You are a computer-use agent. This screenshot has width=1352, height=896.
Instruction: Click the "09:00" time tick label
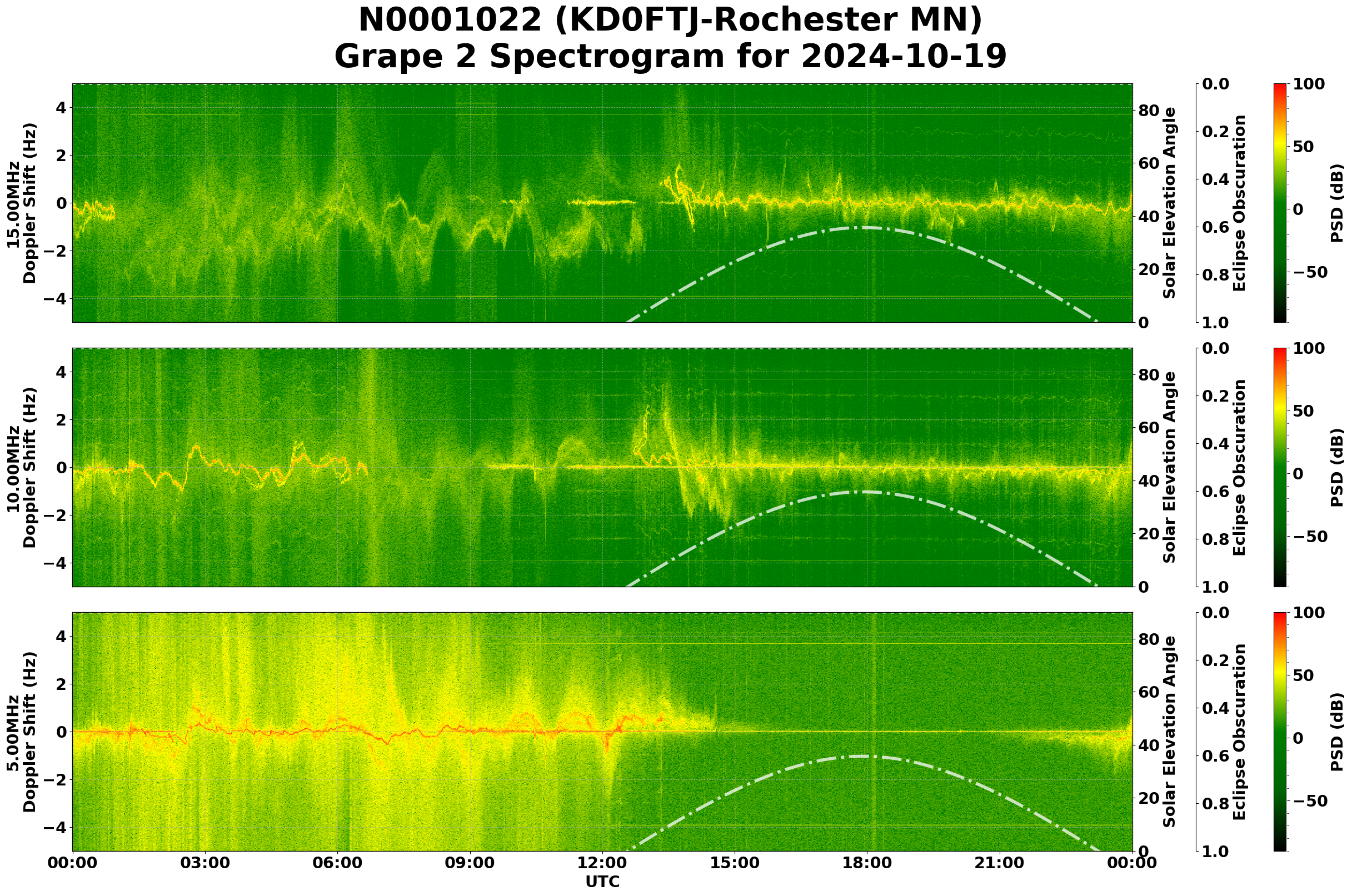click(470, 863)
